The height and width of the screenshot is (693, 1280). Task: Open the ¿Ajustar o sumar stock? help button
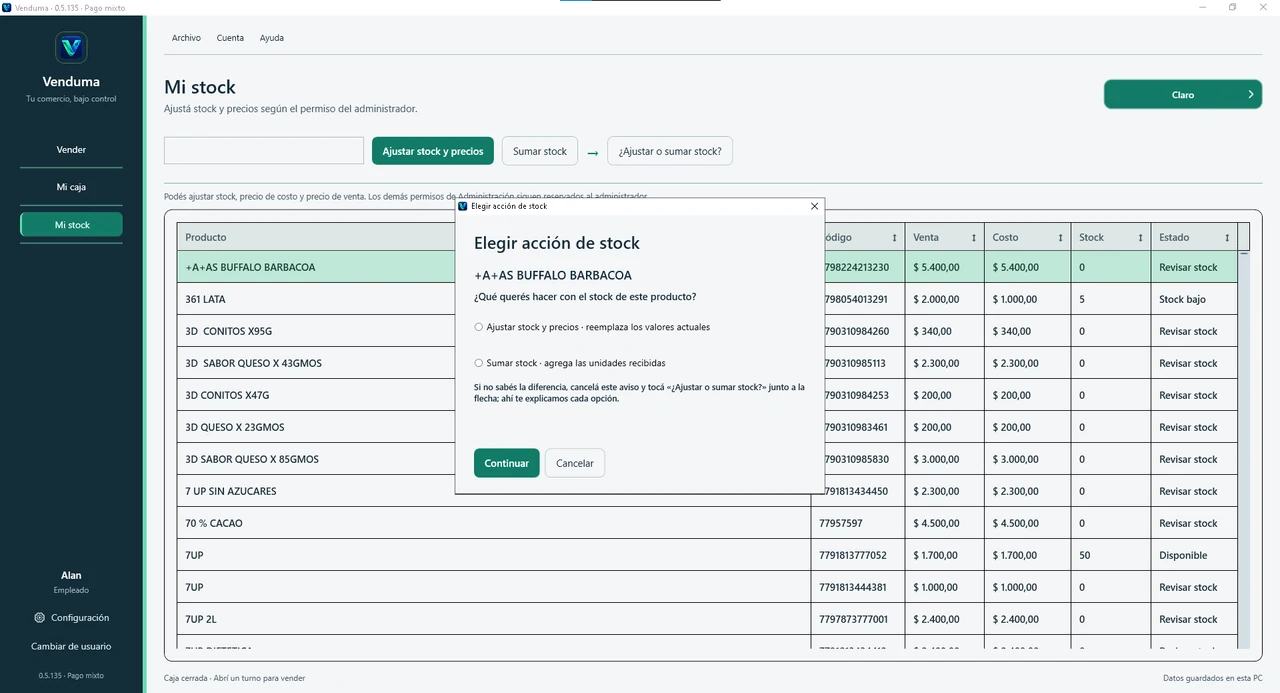670,151
